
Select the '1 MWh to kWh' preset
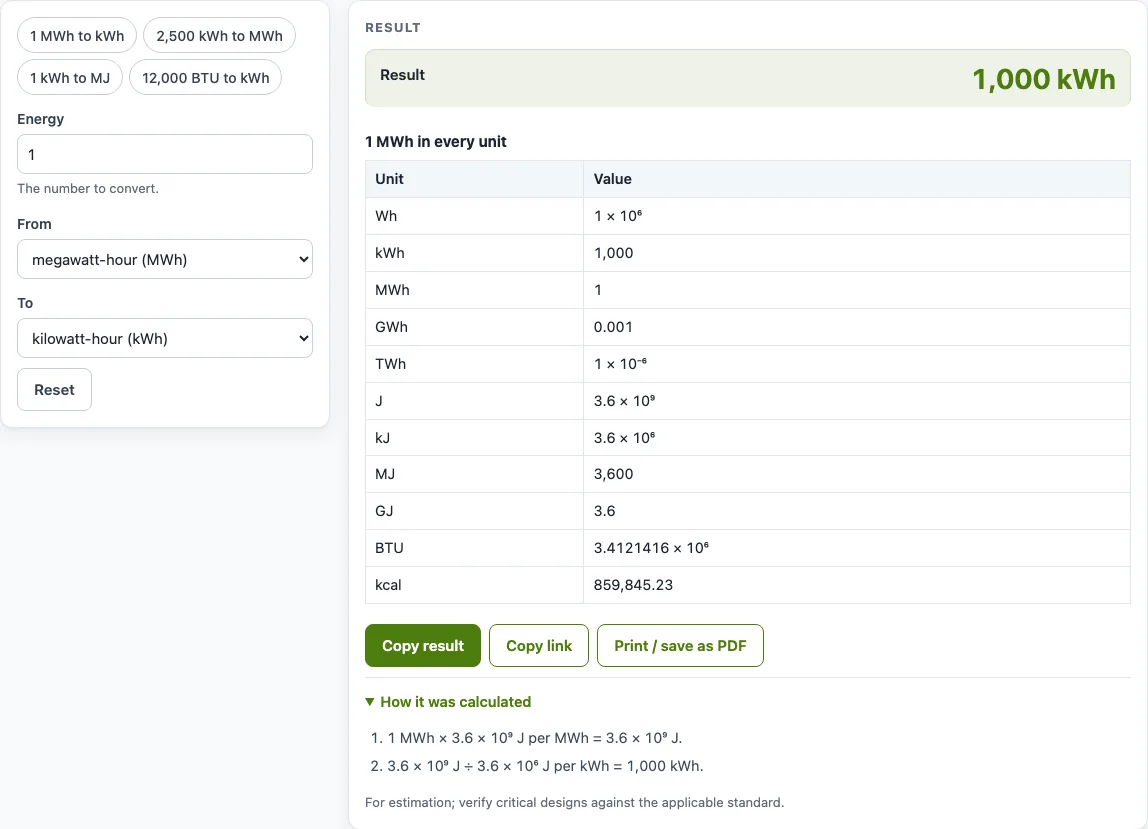click(x=77, y=36)
